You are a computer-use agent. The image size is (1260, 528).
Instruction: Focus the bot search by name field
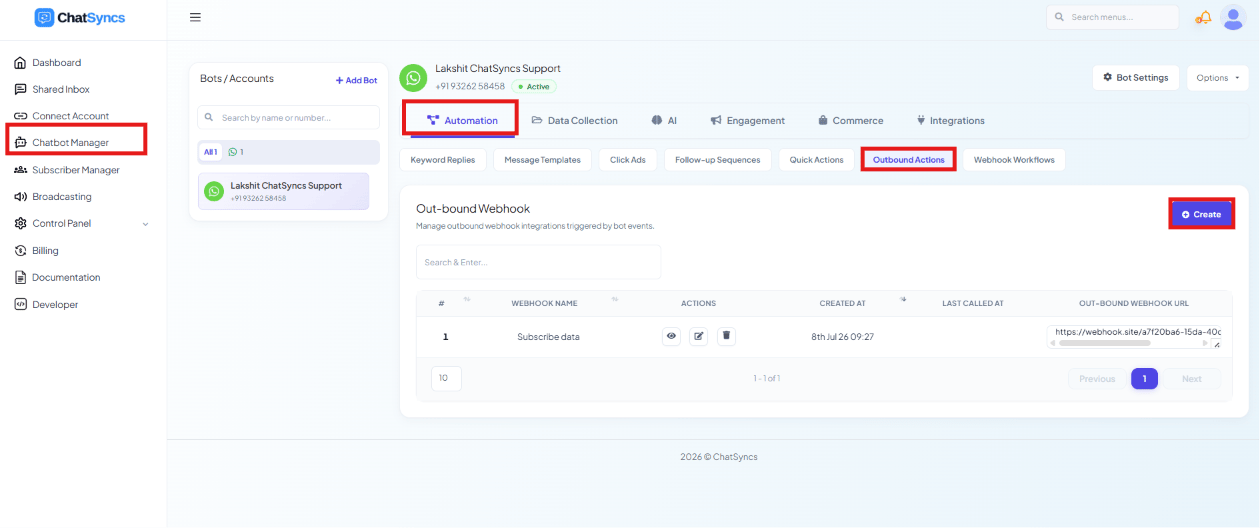pyautogui.click(x=288, y=117)
